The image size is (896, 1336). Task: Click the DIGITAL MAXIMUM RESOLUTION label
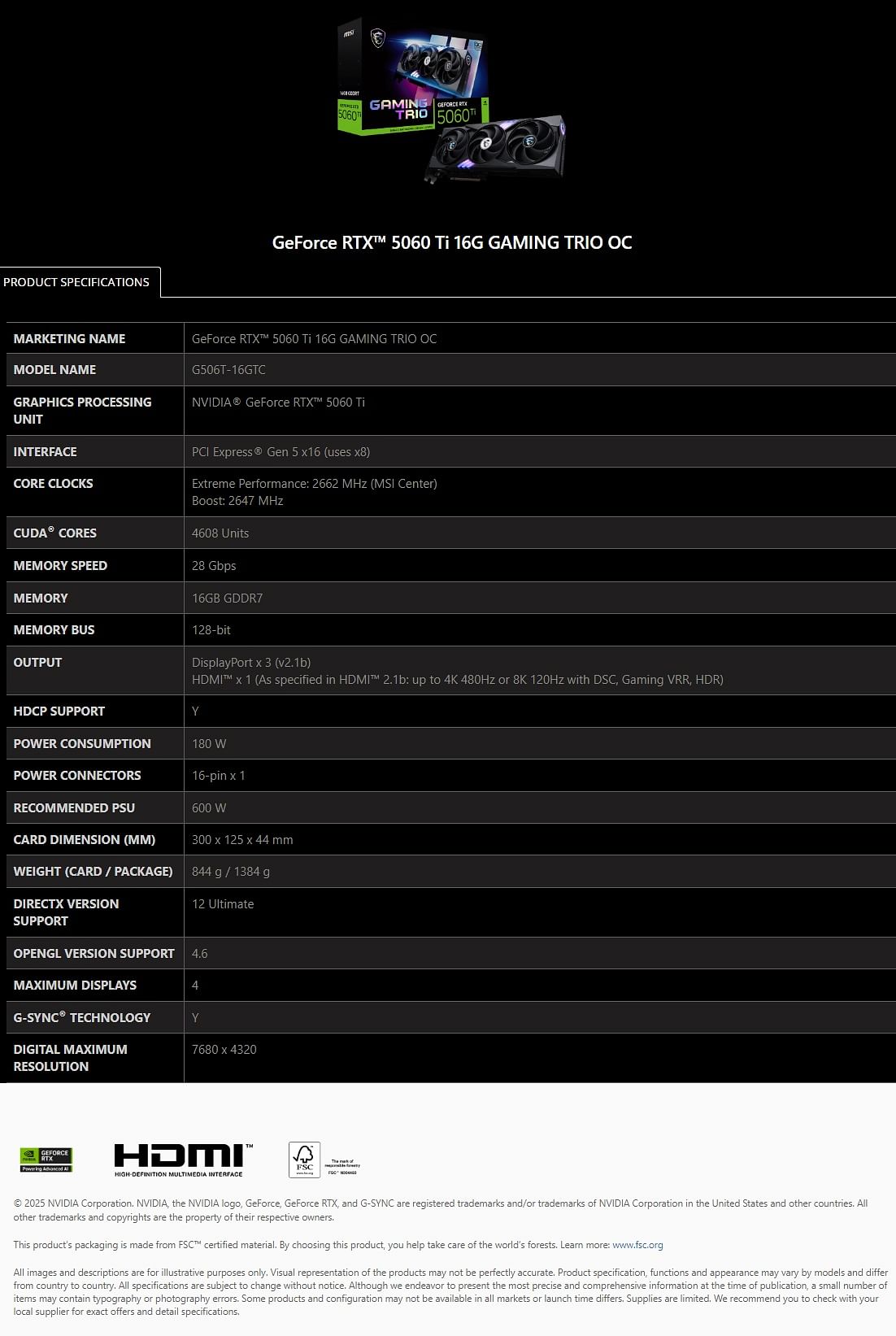(70, 1058)
